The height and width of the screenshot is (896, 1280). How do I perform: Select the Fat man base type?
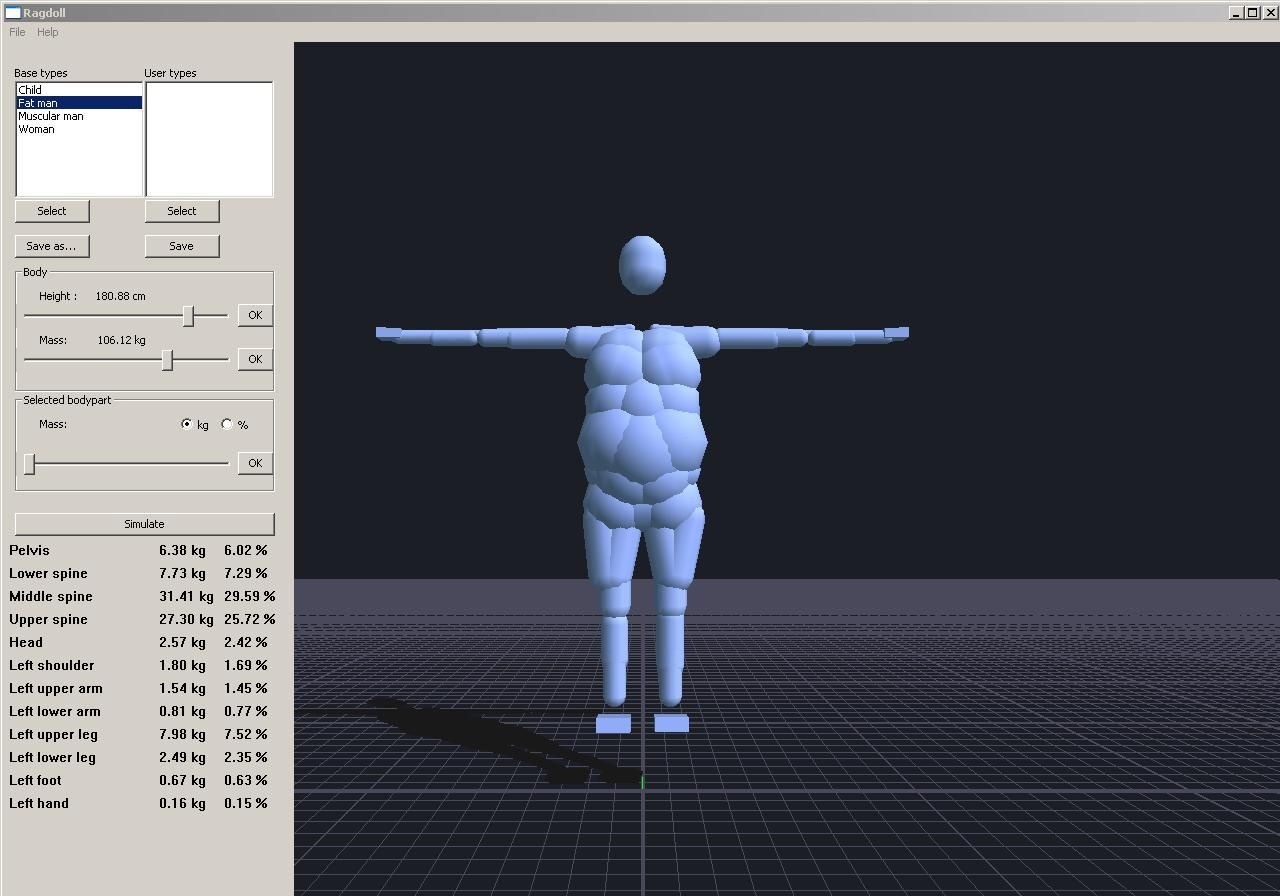tap(38, 103)
